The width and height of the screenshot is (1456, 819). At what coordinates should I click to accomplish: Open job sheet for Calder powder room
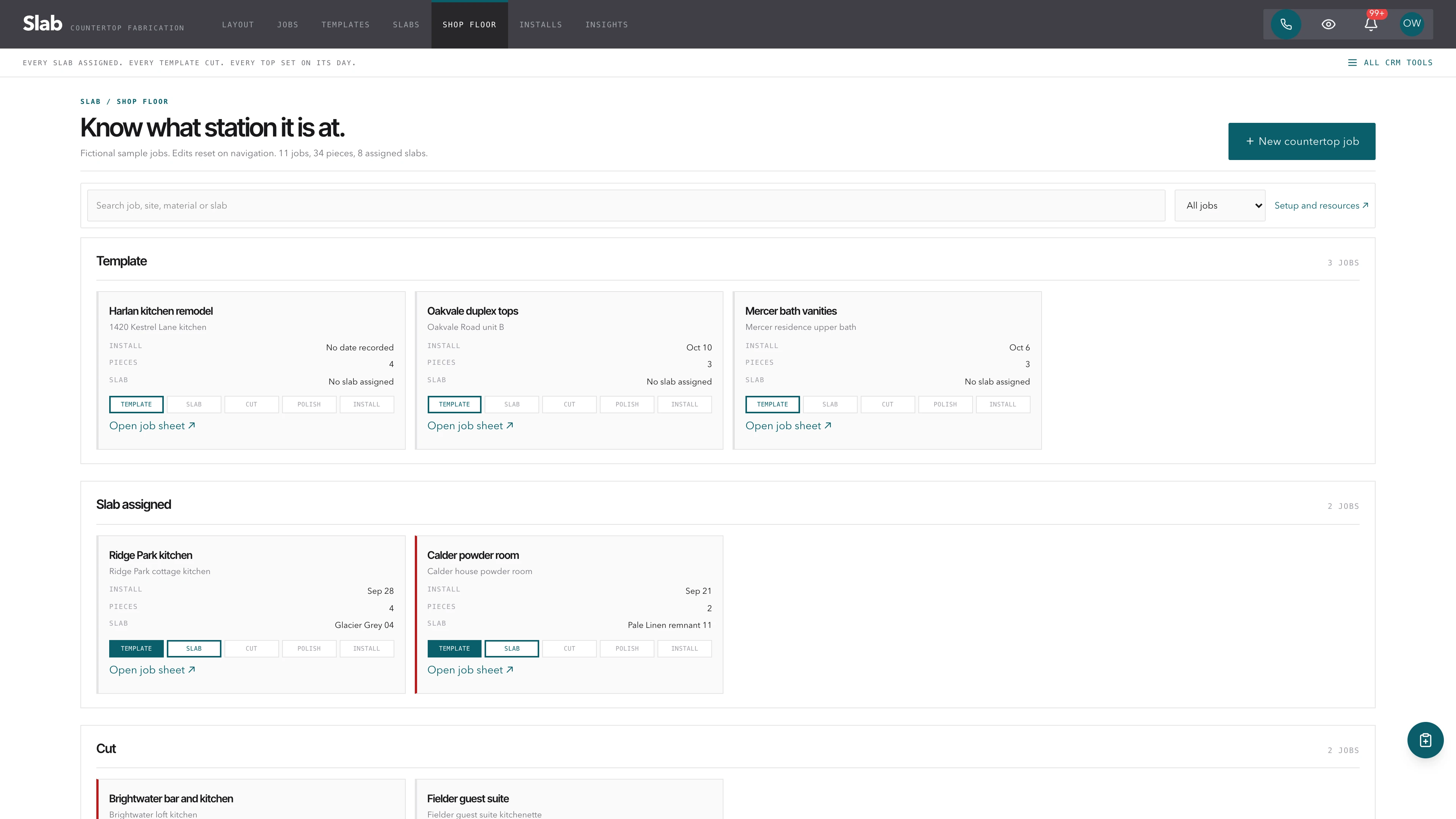click(470, 670)
